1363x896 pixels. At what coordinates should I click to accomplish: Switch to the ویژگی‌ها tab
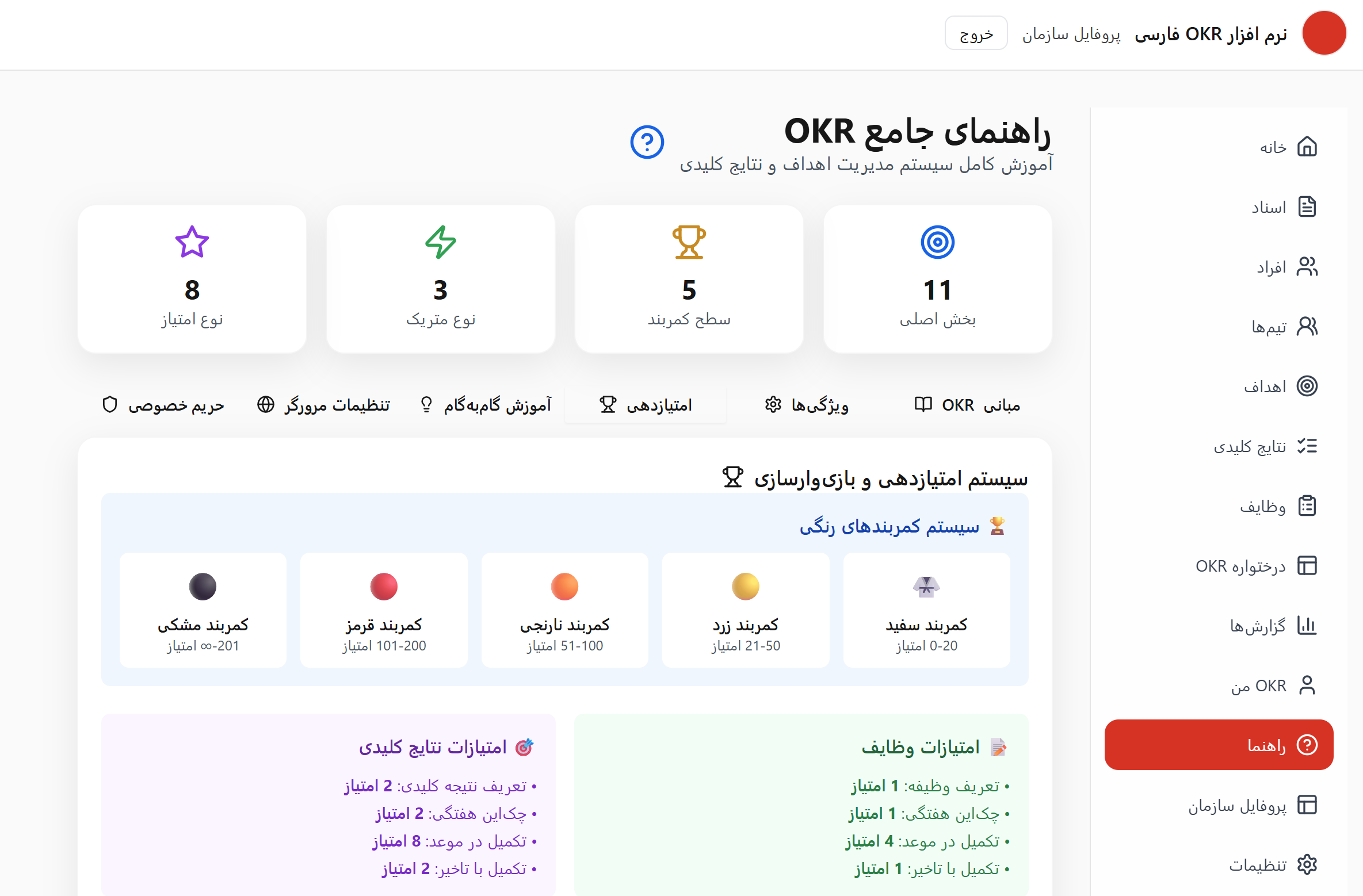coord(805,404)
